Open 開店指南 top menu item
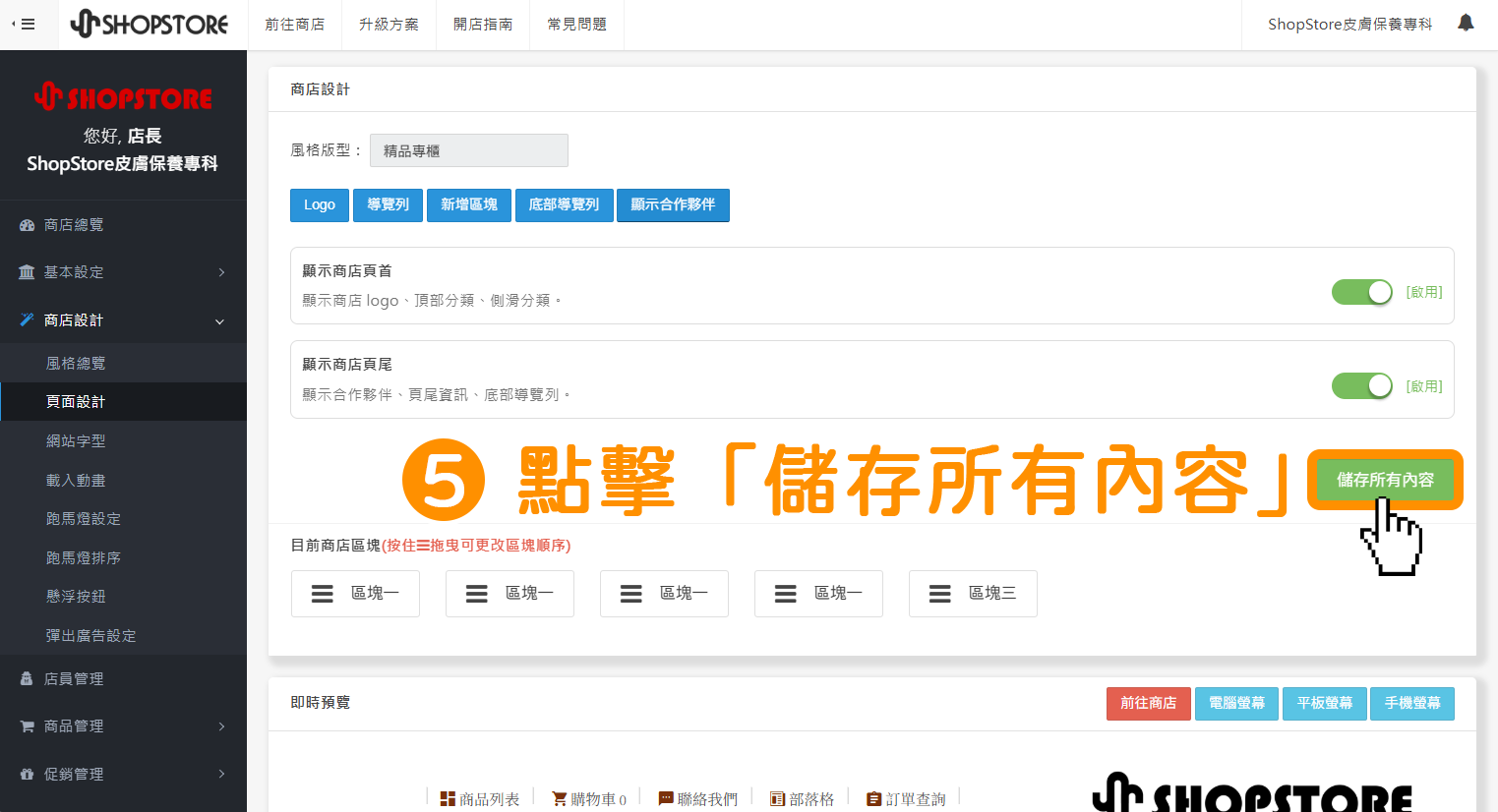The height and width of the screenshot is (812, 1498). (x=483, y=25)
